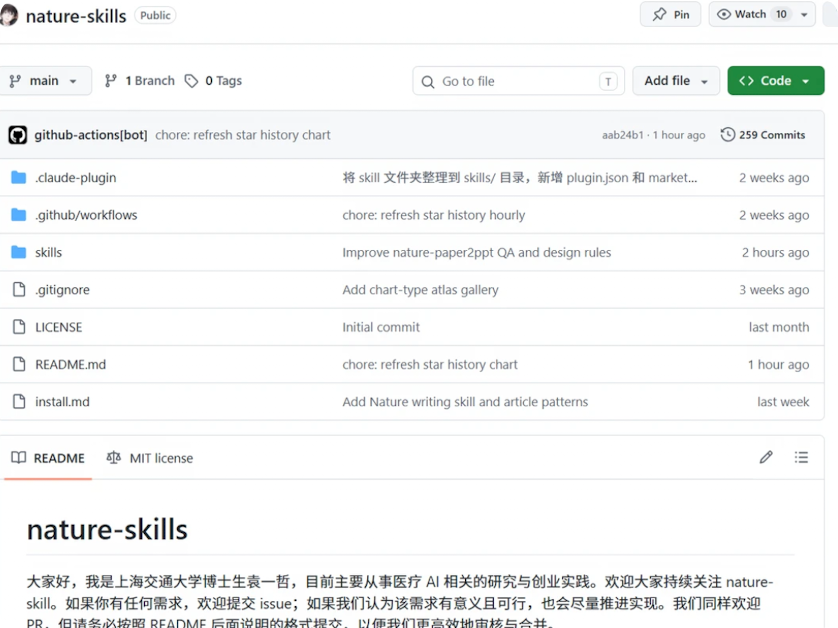This screenshot has width=838, height=628.
Task: Open commit 'Add Nature writing skill and article patterns'
Action: [465, 402]
